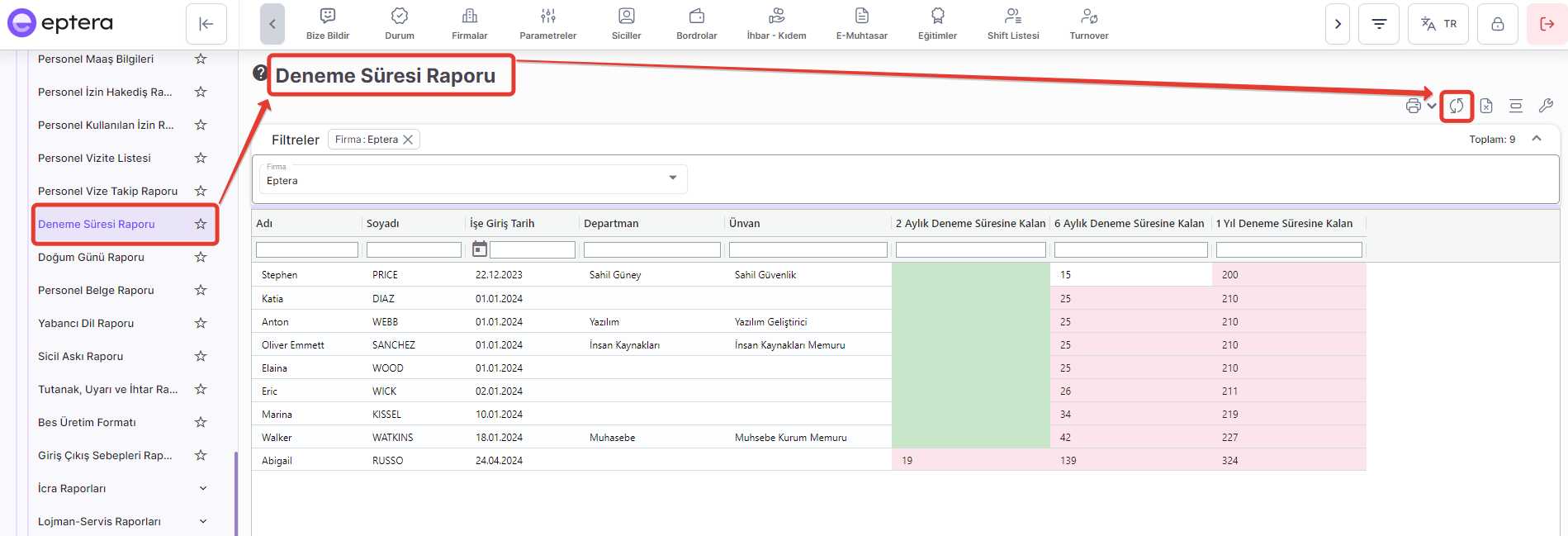Expand İcra Raporları section
This screenshot has height=536, width=1568.
coord(203,488)
